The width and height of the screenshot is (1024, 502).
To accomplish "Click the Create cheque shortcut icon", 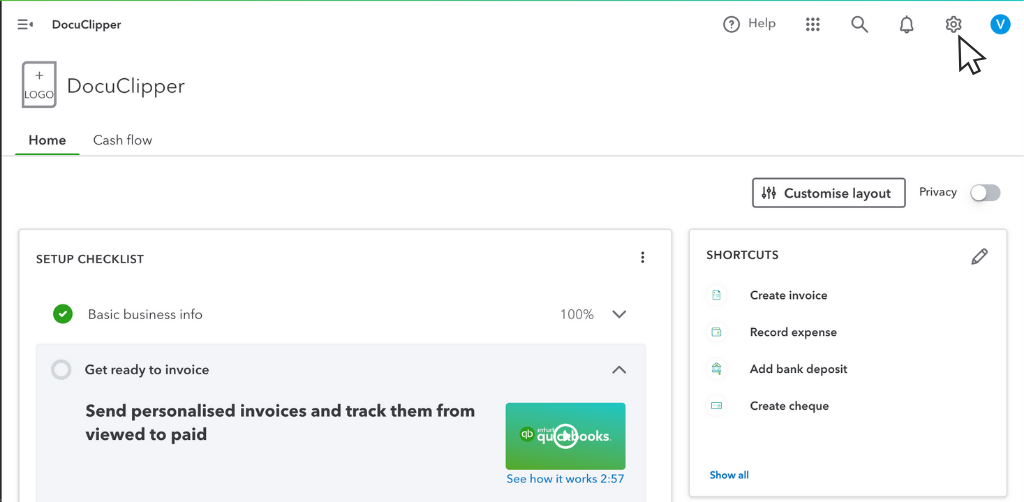I will click(716, 406).
